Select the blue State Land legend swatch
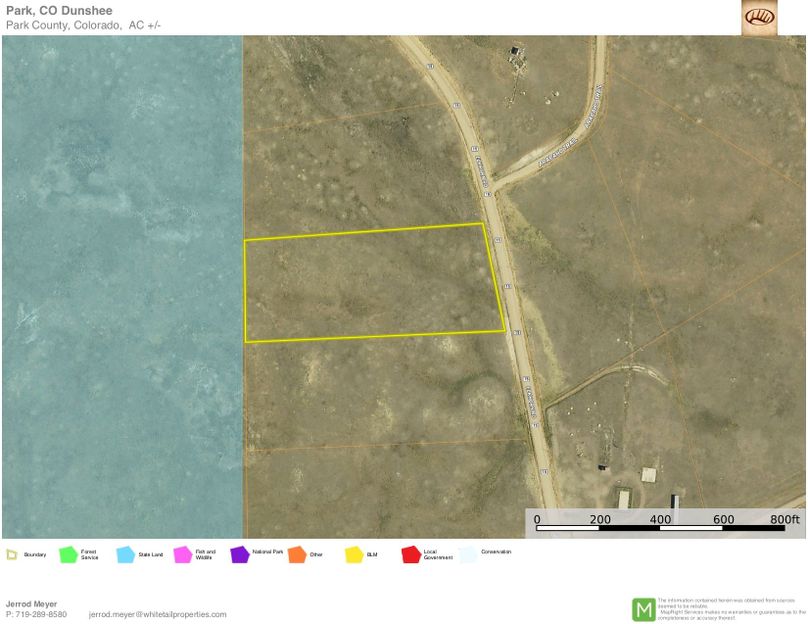 (x=126, y=554)
